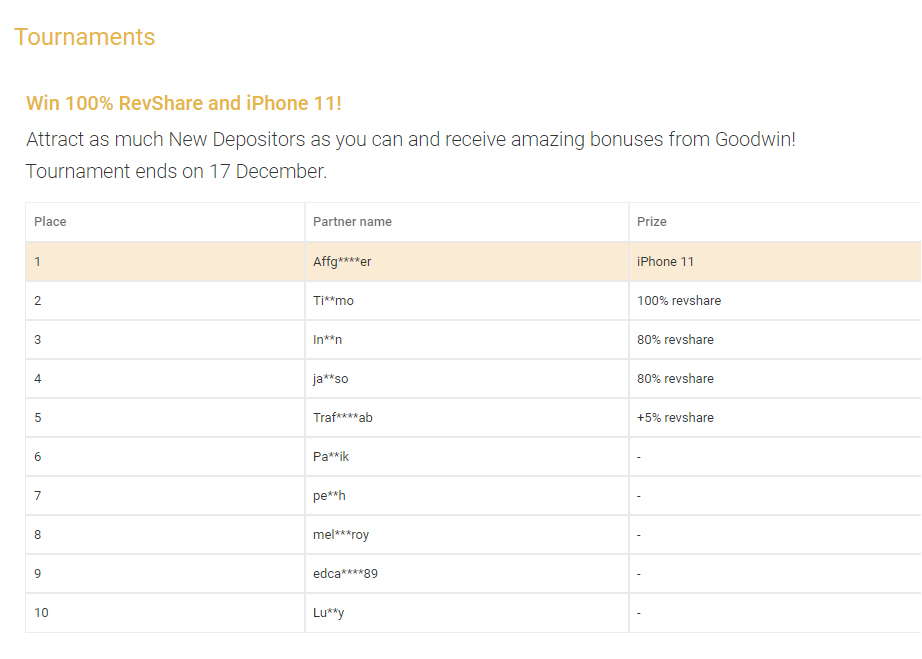Select the Traf****ab partner entry

342,418
